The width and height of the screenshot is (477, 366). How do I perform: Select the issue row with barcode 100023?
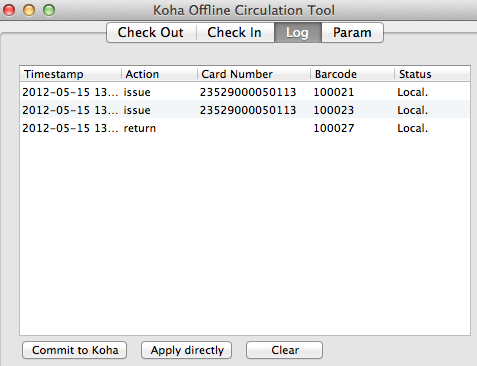[x=245, y=110]
